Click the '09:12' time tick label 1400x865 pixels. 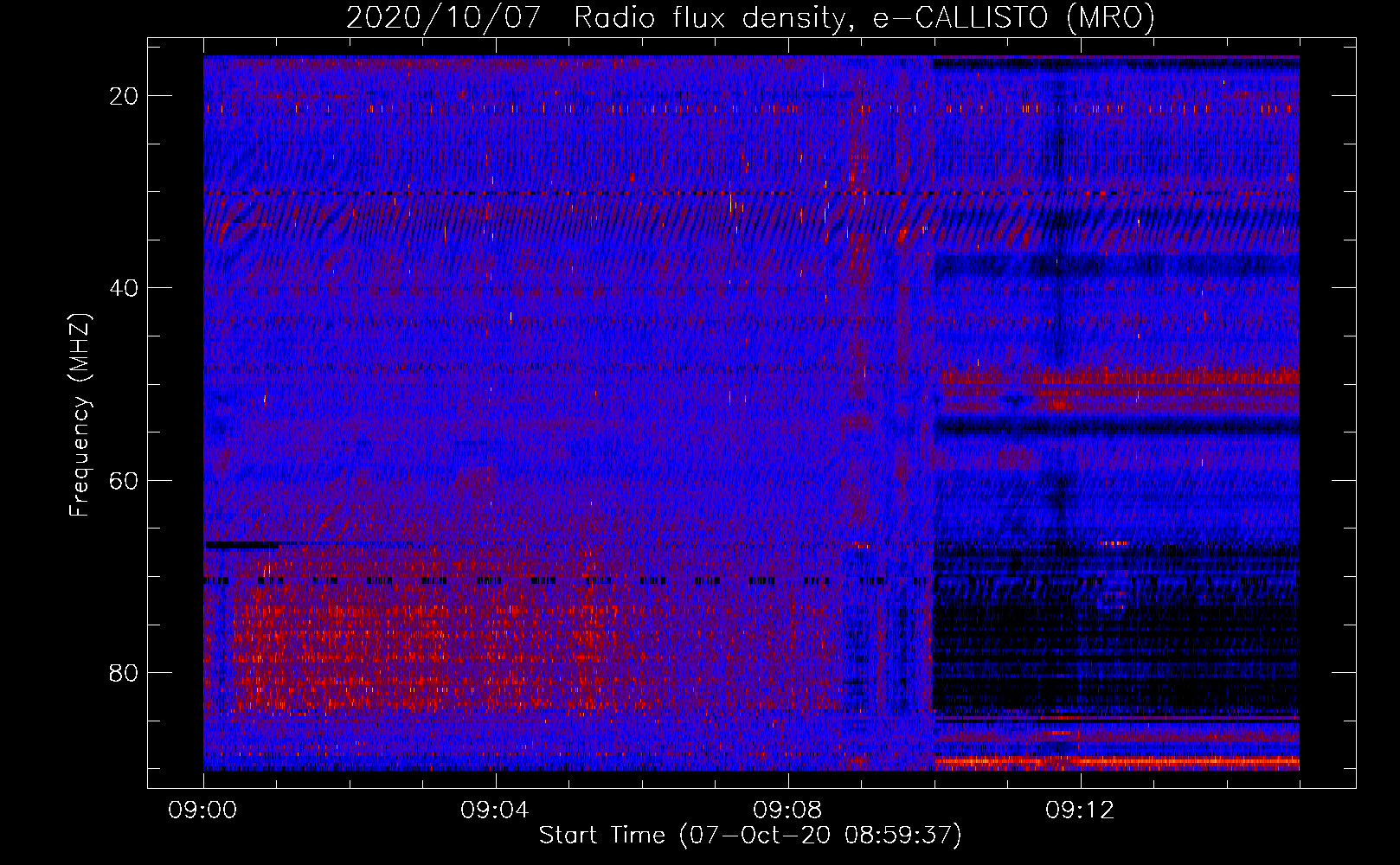1080,811
